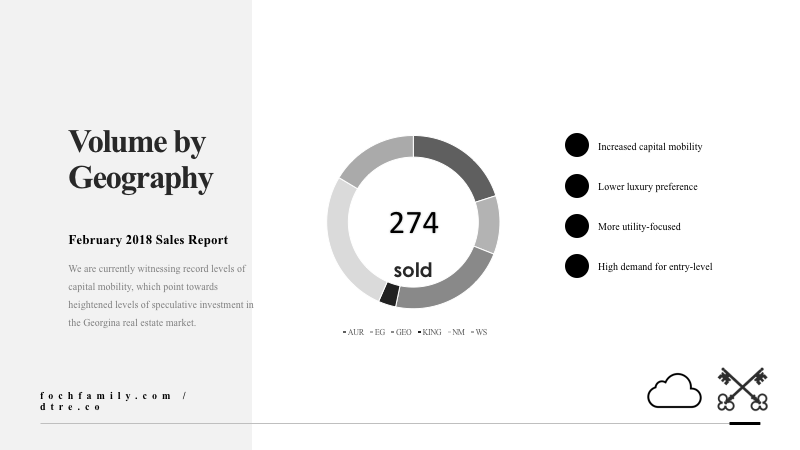Select the 274 figure in the donut

pos(413,223)
